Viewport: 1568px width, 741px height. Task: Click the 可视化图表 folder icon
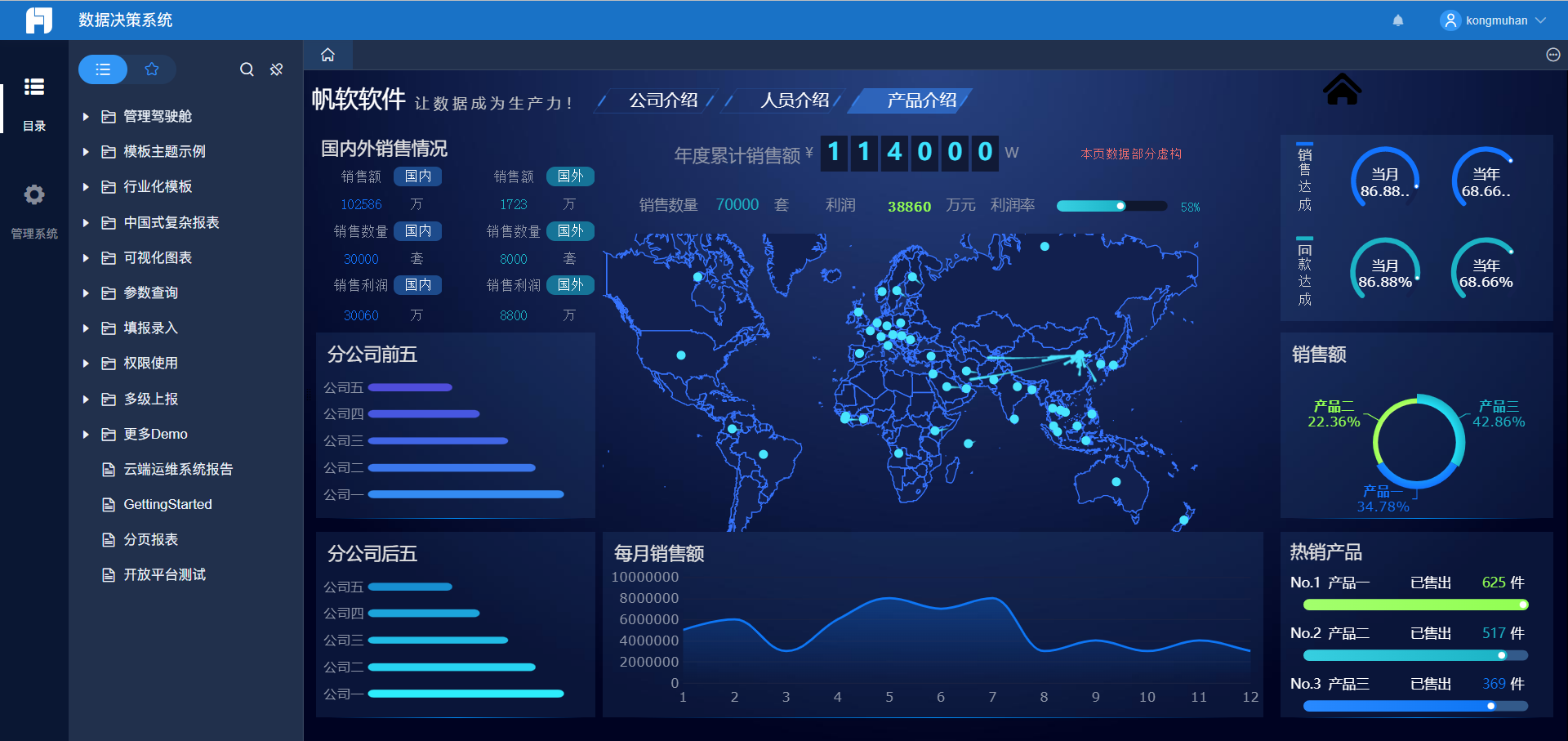pyautogui.click(x=109, y=258)
